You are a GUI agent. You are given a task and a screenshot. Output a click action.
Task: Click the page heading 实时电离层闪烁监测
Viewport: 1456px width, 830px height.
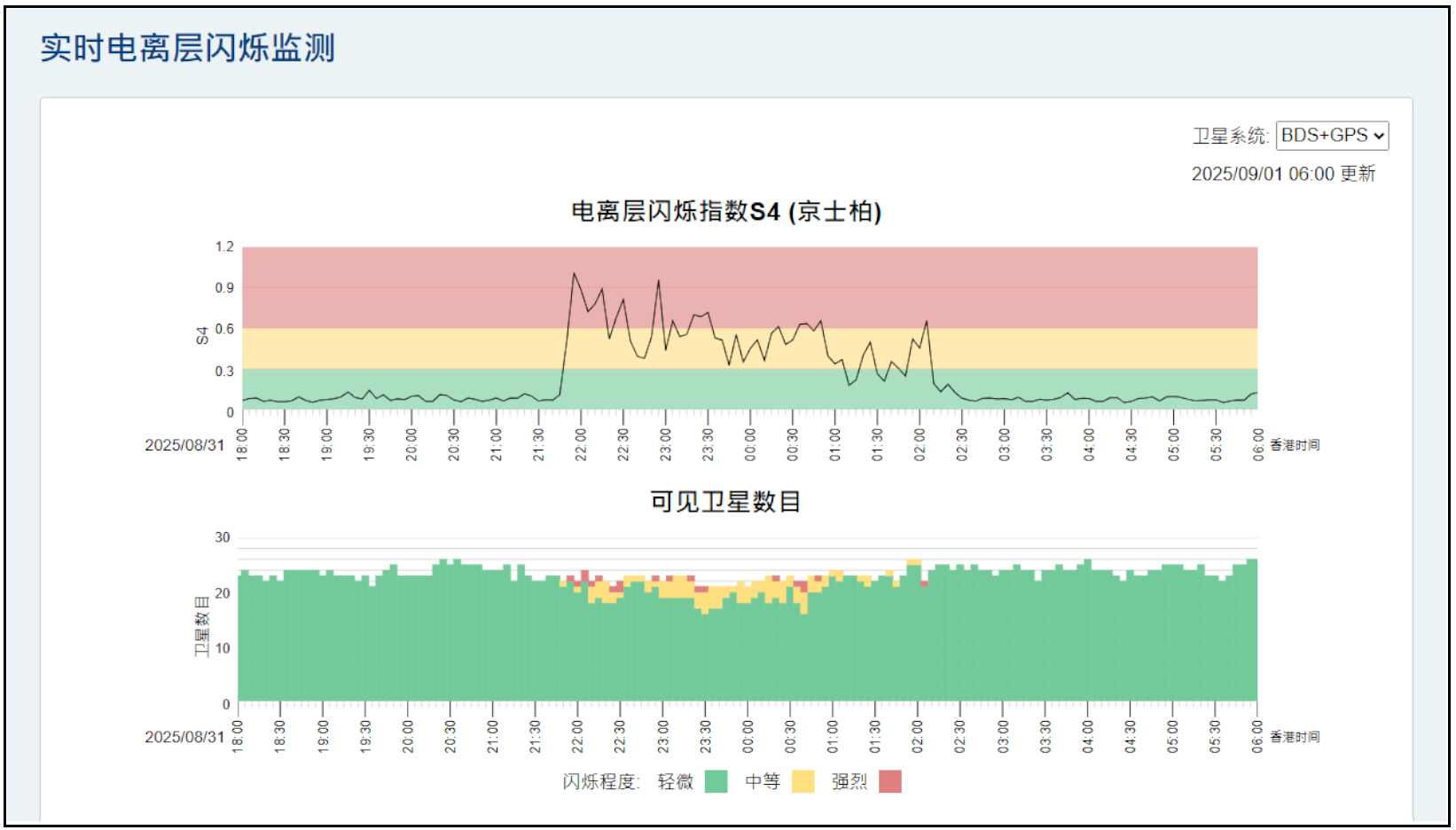(187, 48)
